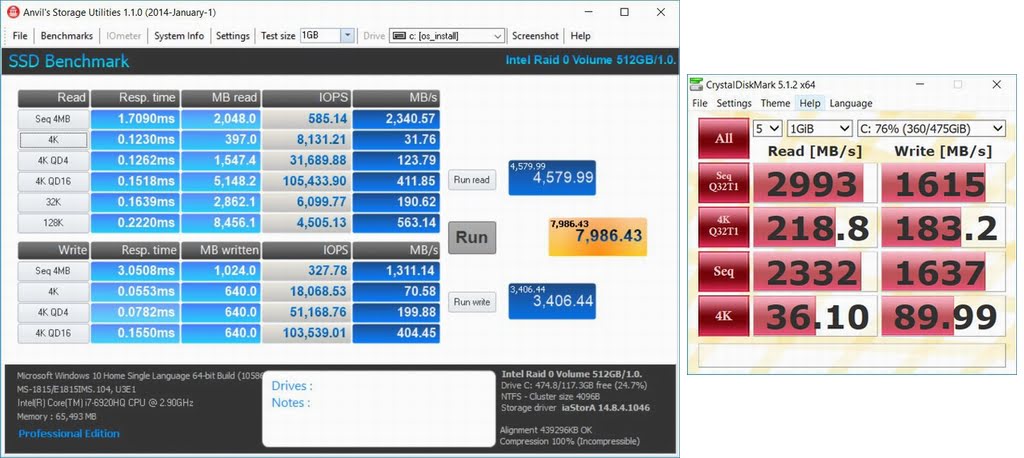This screenshot has width=1024, height=458.
Task: Click the Professional Edition link
Action: click(69, 434)
